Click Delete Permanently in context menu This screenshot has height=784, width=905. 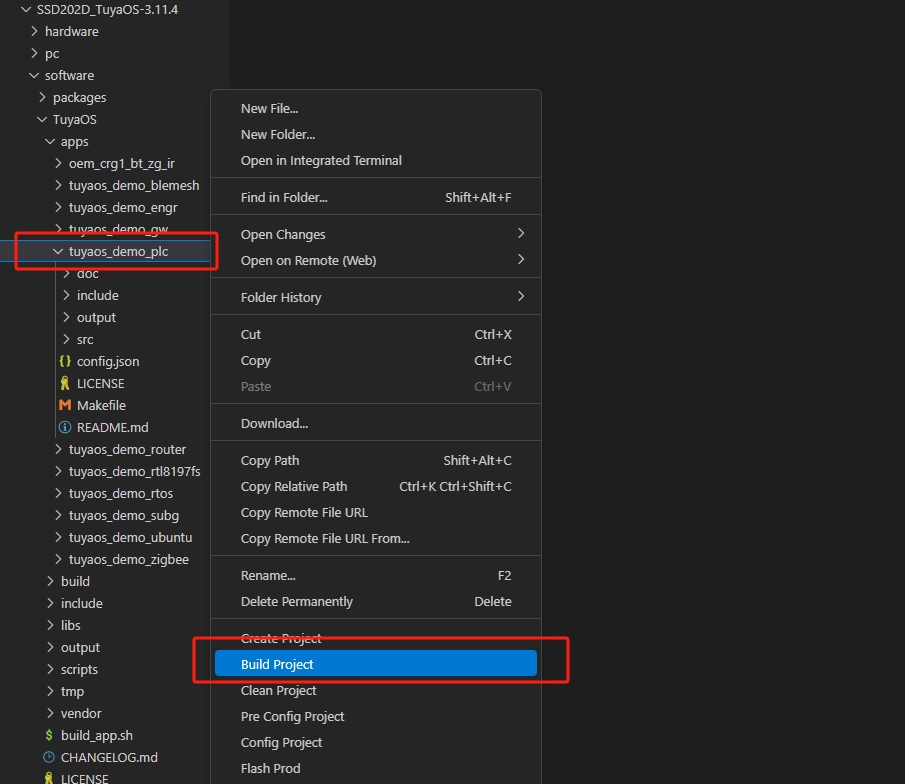click(x=296, y=601)
